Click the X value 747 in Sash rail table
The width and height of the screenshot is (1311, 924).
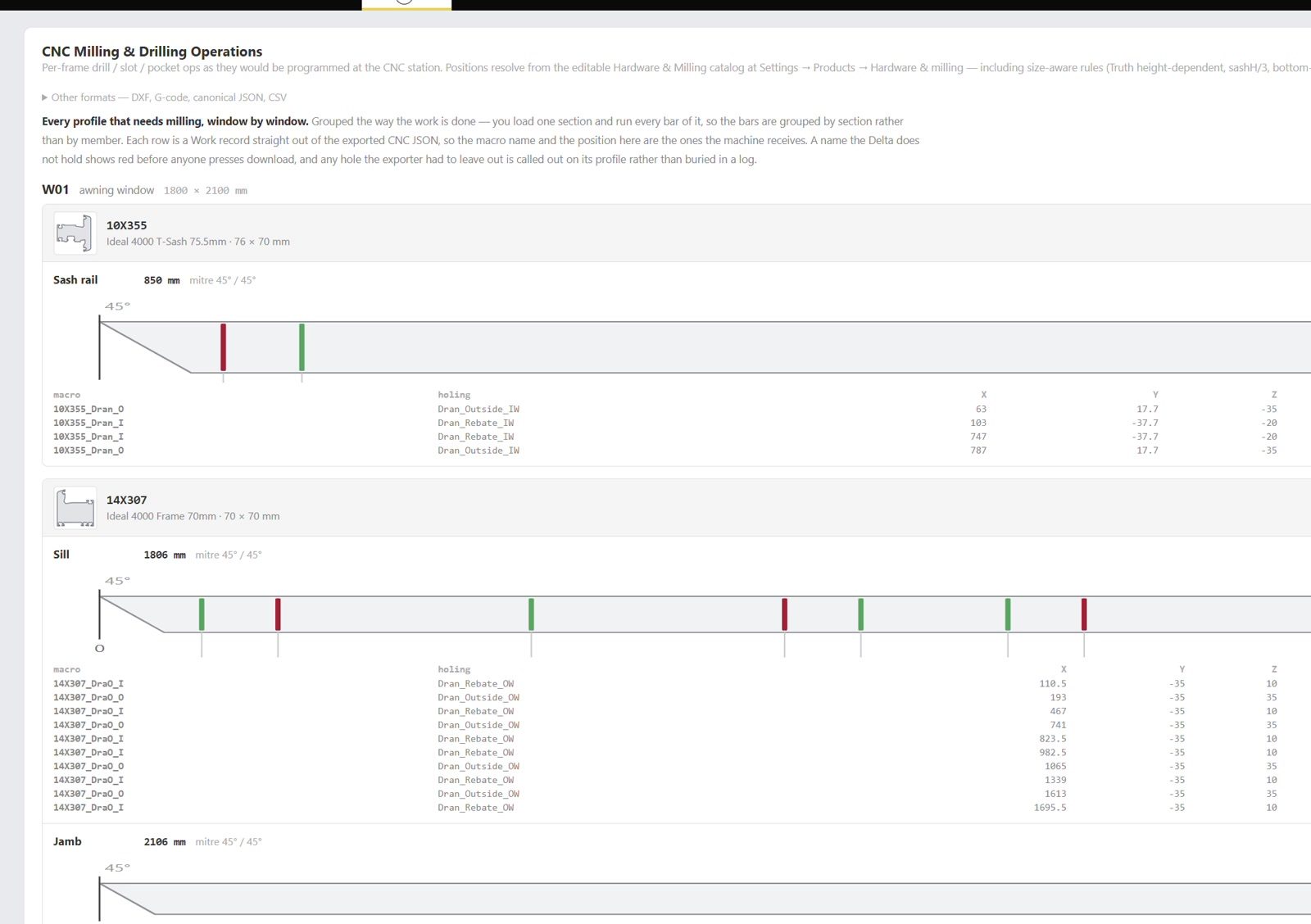(978, 437)
